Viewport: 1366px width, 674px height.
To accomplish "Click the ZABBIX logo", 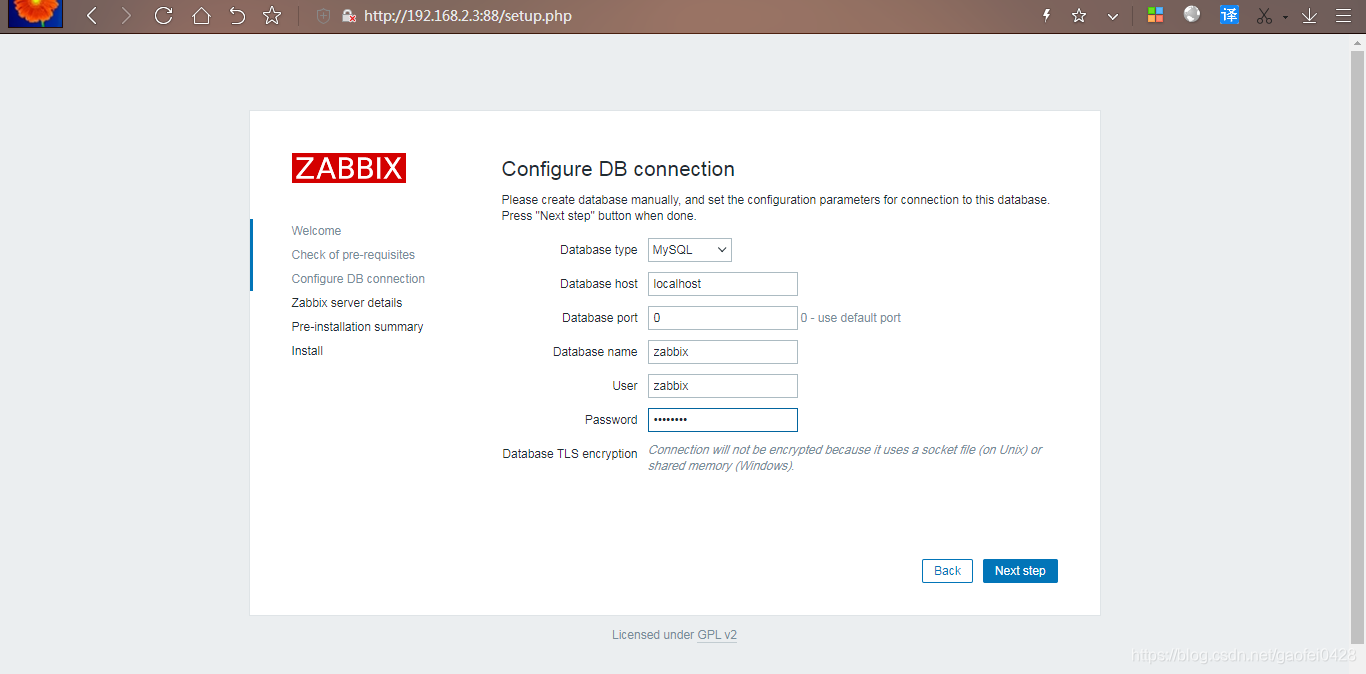I will [349, 168].
